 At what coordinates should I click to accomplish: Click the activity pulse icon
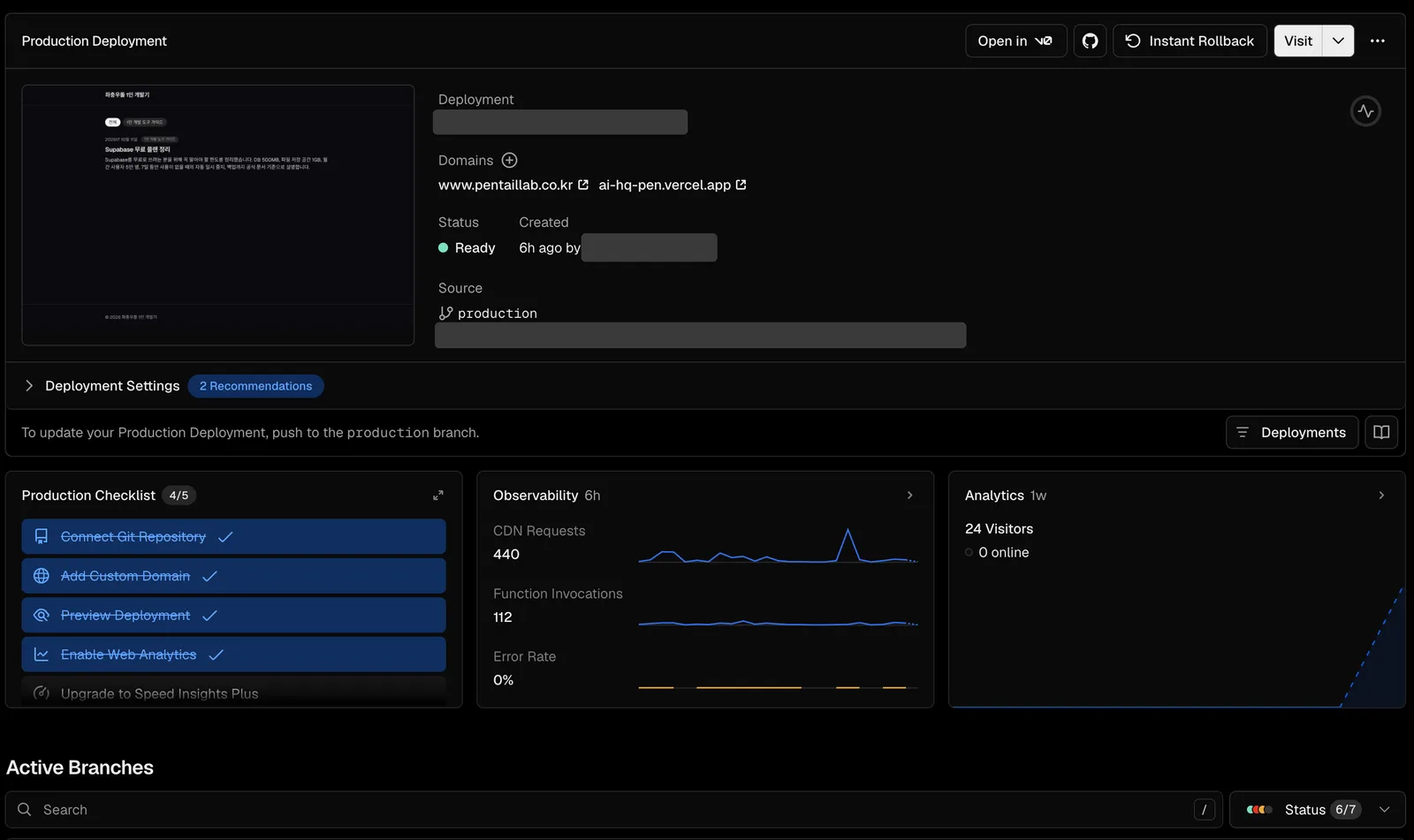[1365, 111]
